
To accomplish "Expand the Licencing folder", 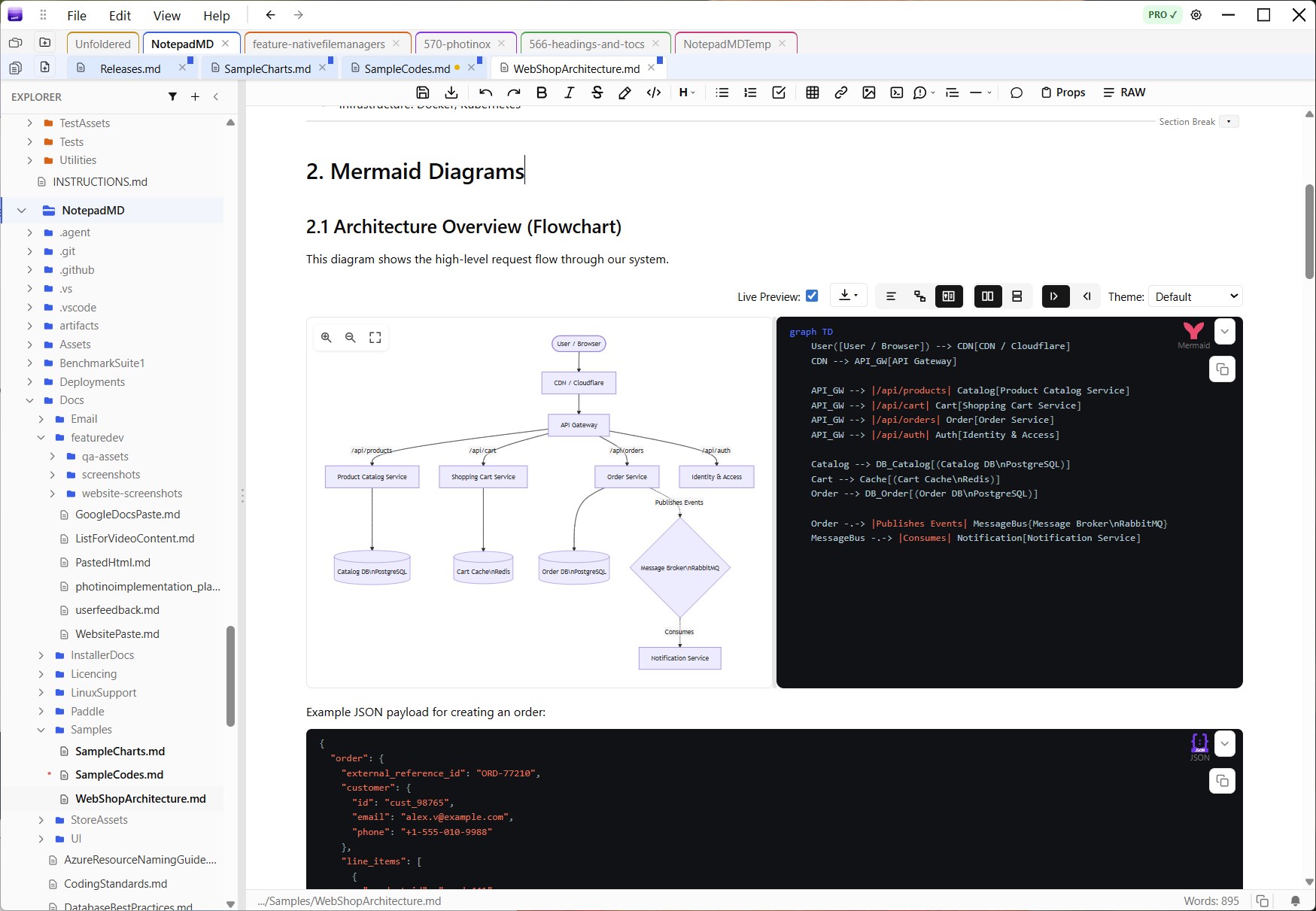I will click(41, 674).
